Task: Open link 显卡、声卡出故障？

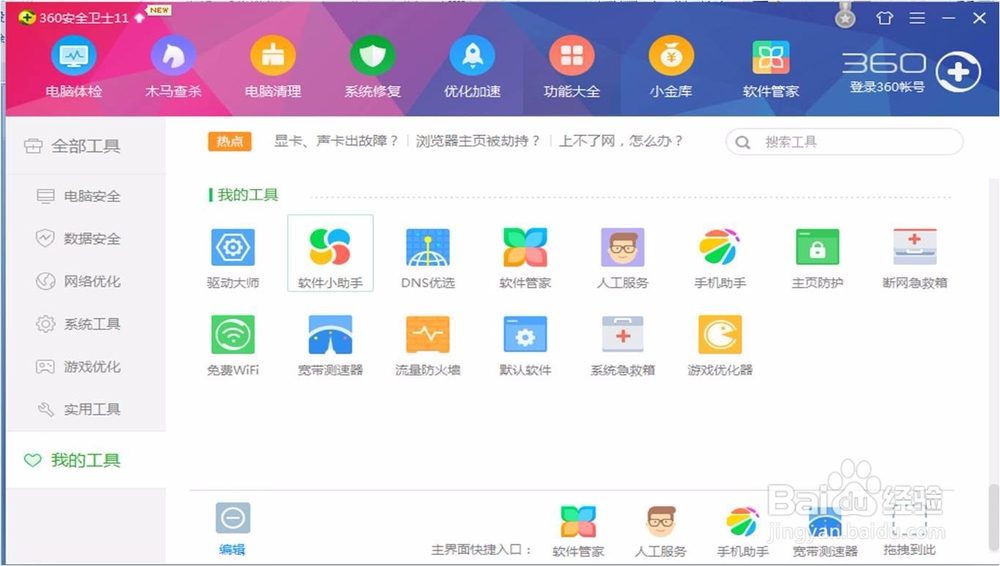Action: 336,141
